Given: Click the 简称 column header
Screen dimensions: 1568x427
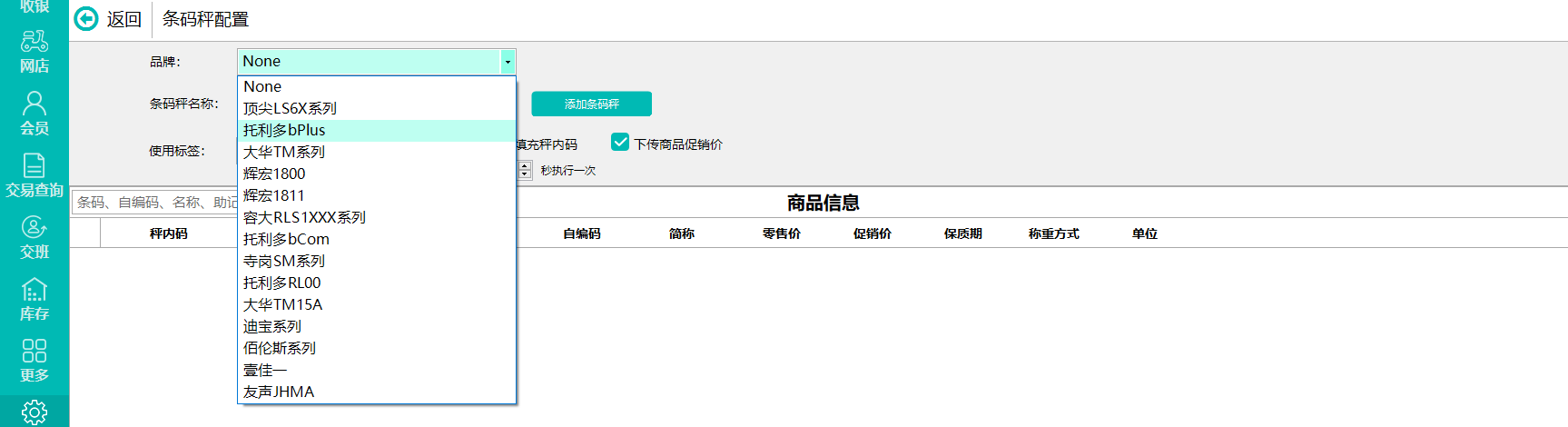Looking at the screenshot, I should click(x=682, y=233).
